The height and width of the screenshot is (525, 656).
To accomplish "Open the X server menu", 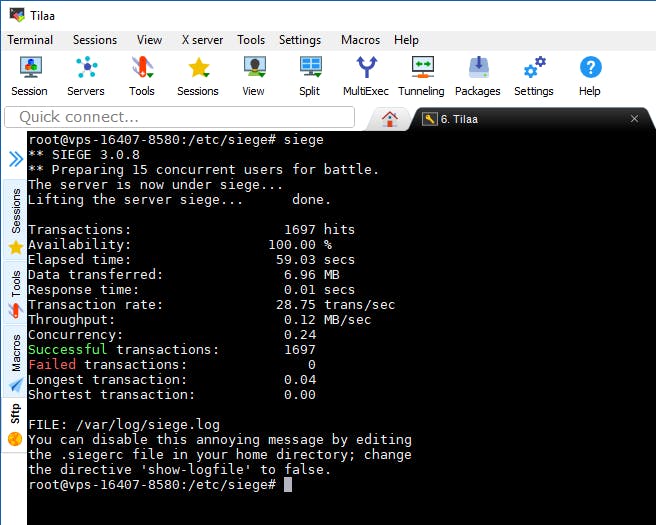I will pos(202,40).
